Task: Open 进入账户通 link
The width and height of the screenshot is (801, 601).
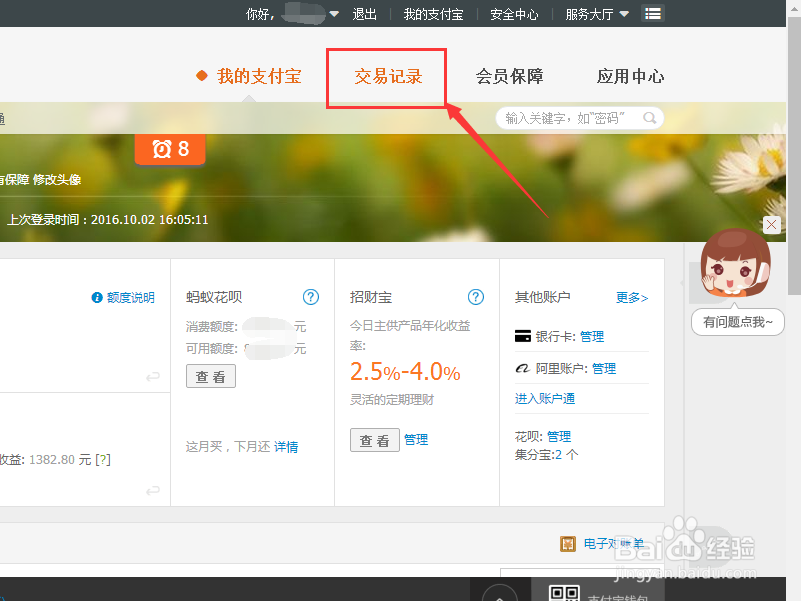Action: click(545, 399)
